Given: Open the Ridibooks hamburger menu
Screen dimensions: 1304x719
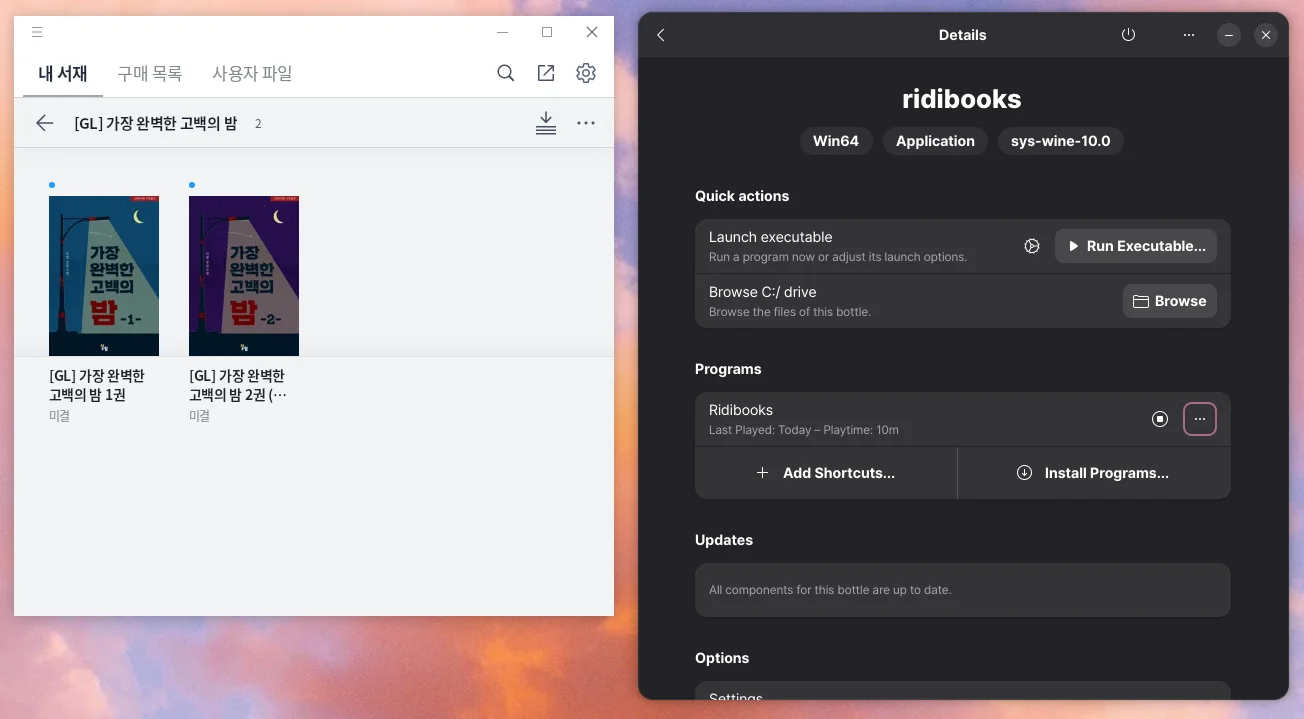Looking at the screenshot, I should (37, 32).
